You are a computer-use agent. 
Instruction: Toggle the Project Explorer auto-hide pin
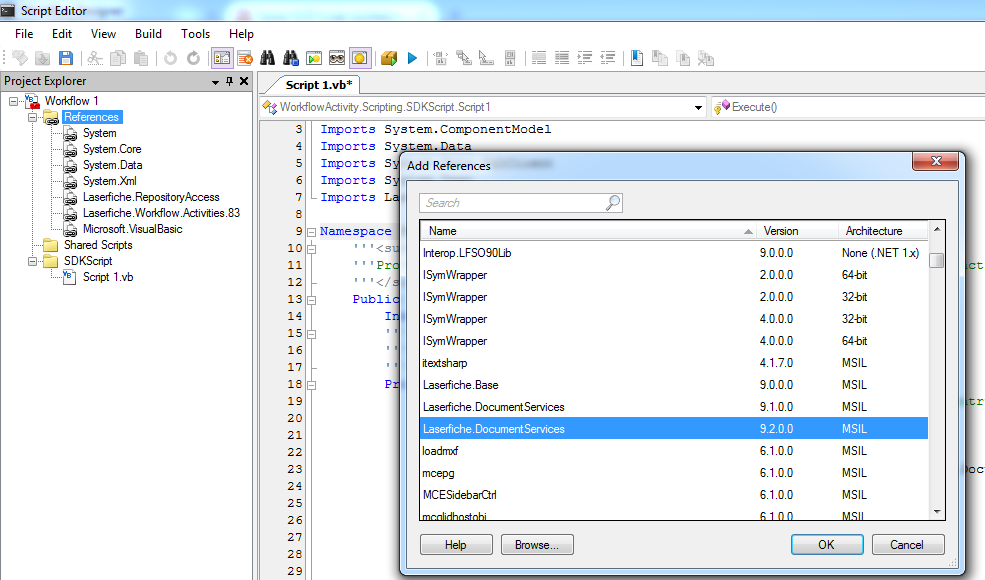pyautogui.click(x=229, y=81)
